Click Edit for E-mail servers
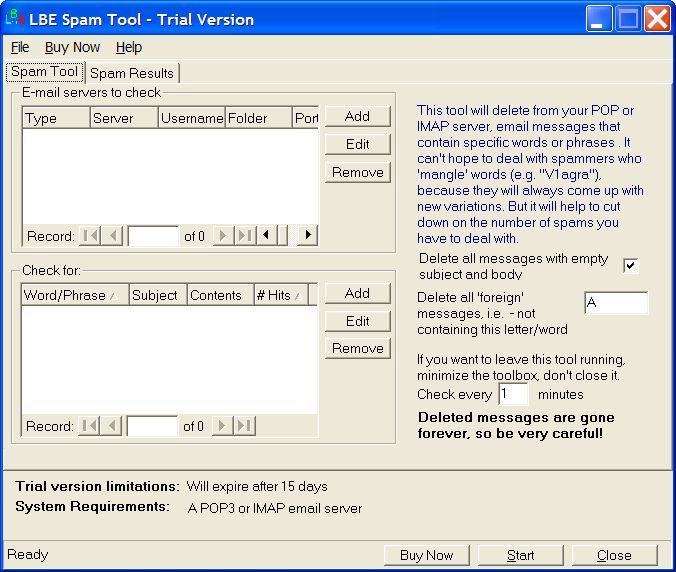This screenshot has width=676, height=572. pyautogui.click(x=357, y=144)
